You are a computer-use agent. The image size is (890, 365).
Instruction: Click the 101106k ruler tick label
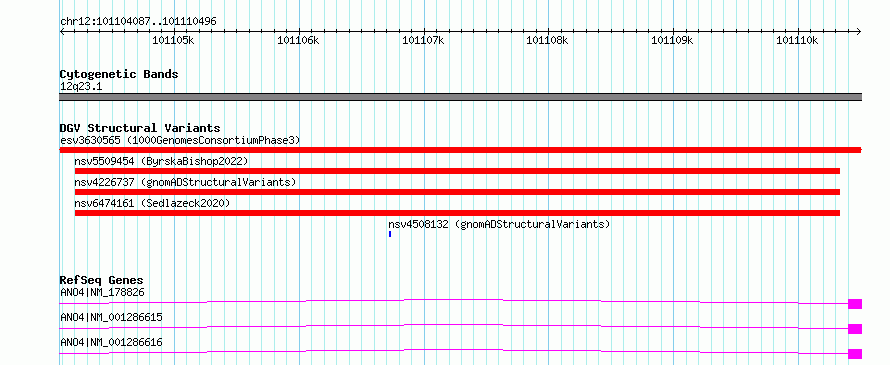coord(298,40)
